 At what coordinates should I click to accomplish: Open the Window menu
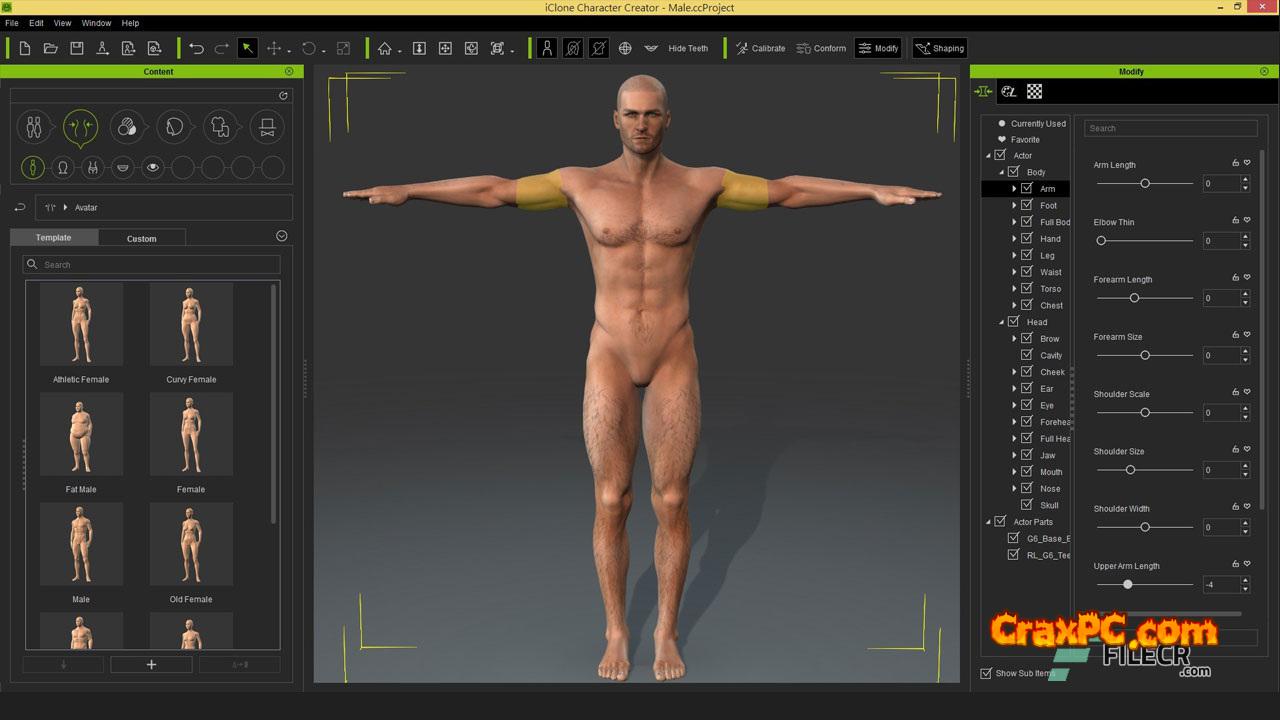(96, 23)
